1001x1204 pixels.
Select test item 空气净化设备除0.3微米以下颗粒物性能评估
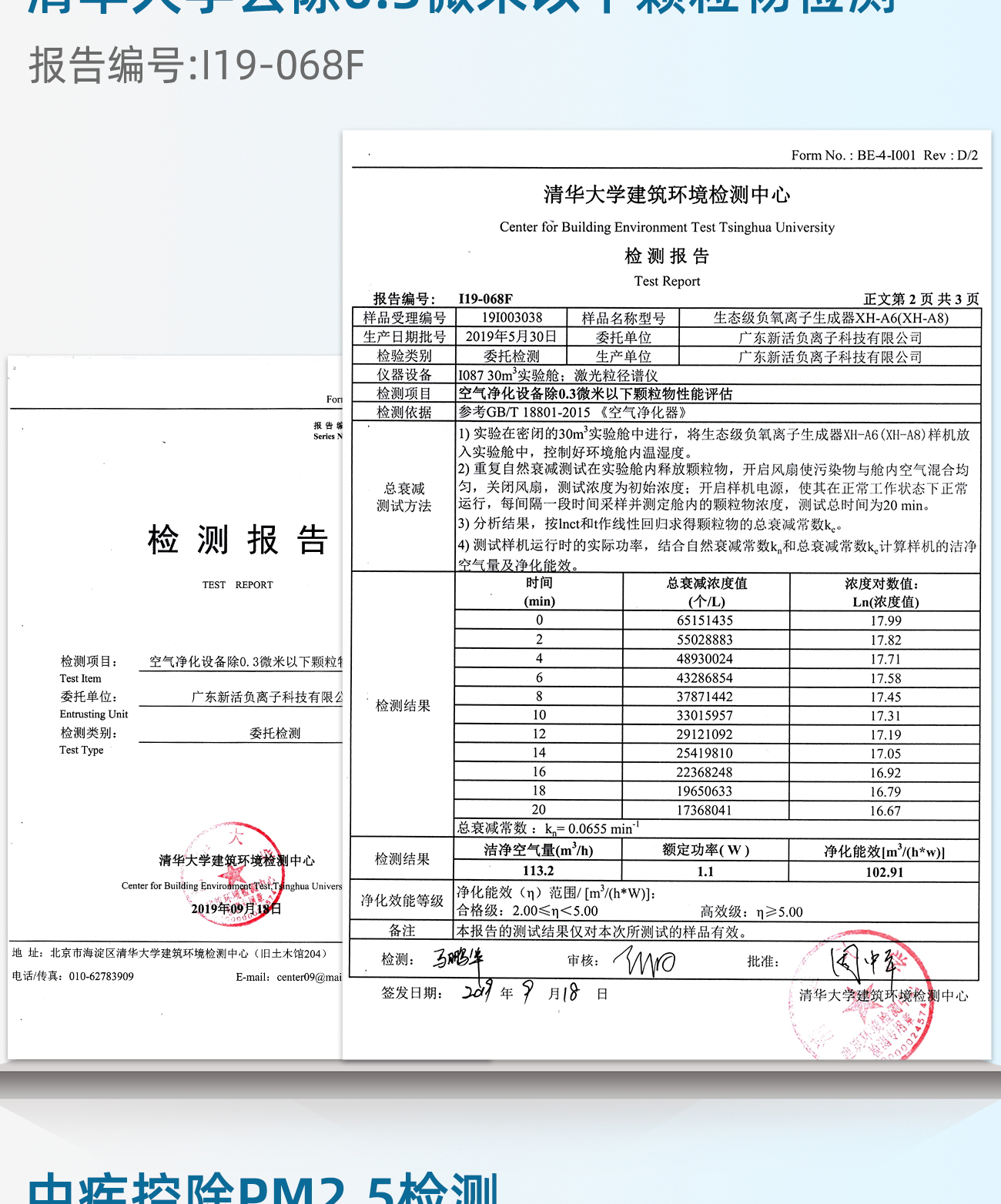coord(595,394)
